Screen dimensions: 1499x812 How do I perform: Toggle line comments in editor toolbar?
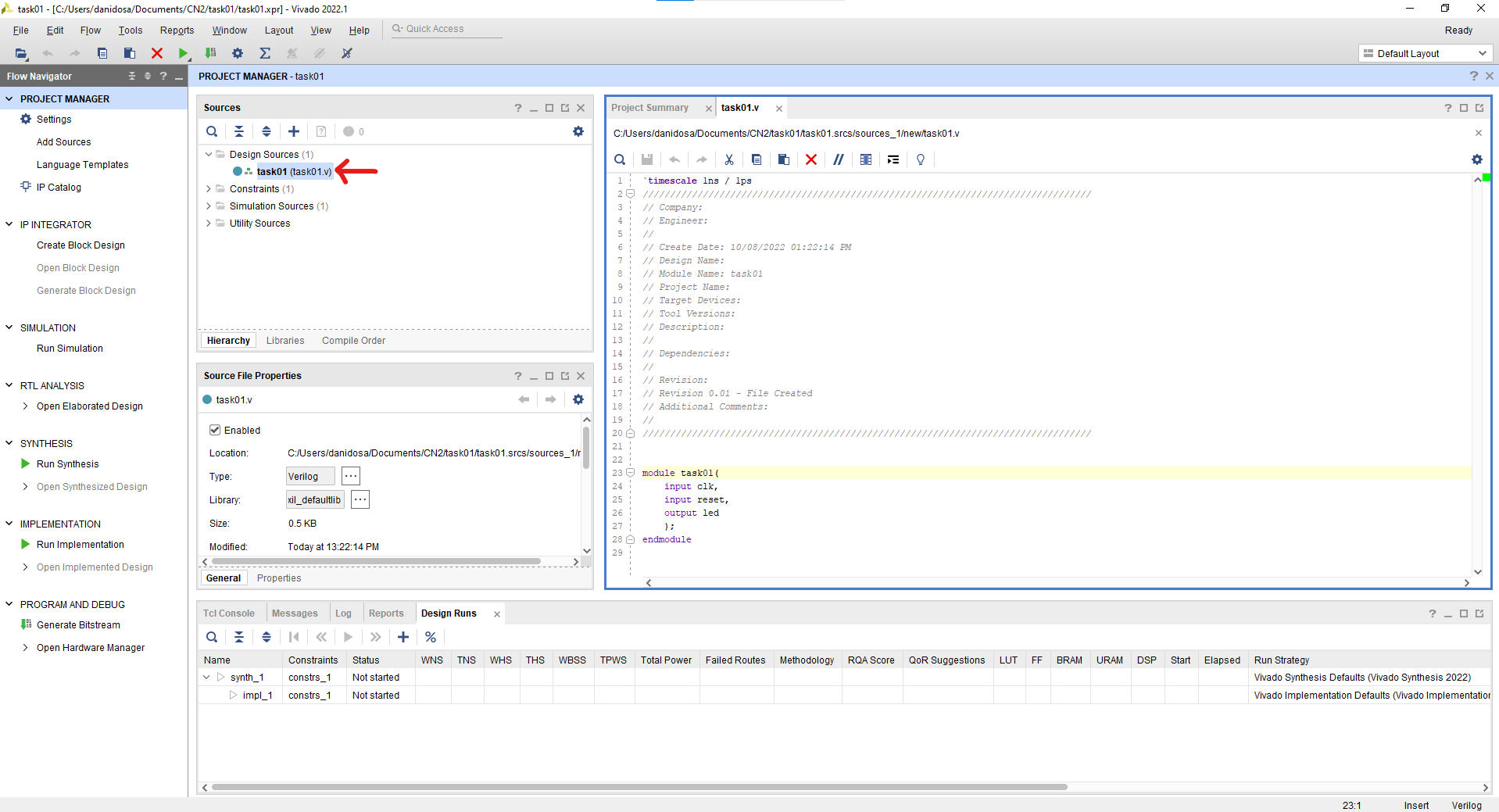[839, 159]
